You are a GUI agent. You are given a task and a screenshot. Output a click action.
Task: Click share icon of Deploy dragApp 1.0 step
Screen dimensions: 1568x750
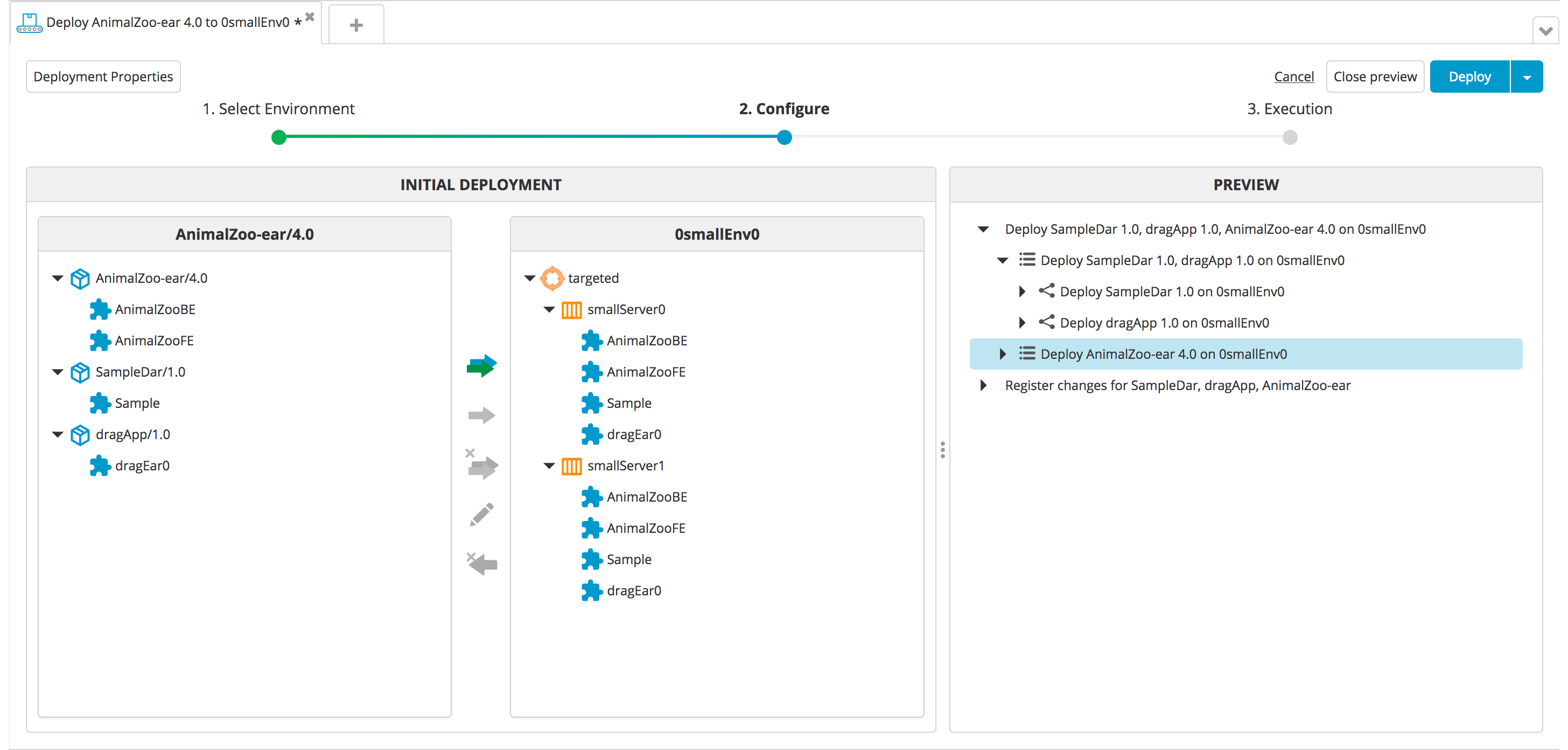tap(1046, 322)
